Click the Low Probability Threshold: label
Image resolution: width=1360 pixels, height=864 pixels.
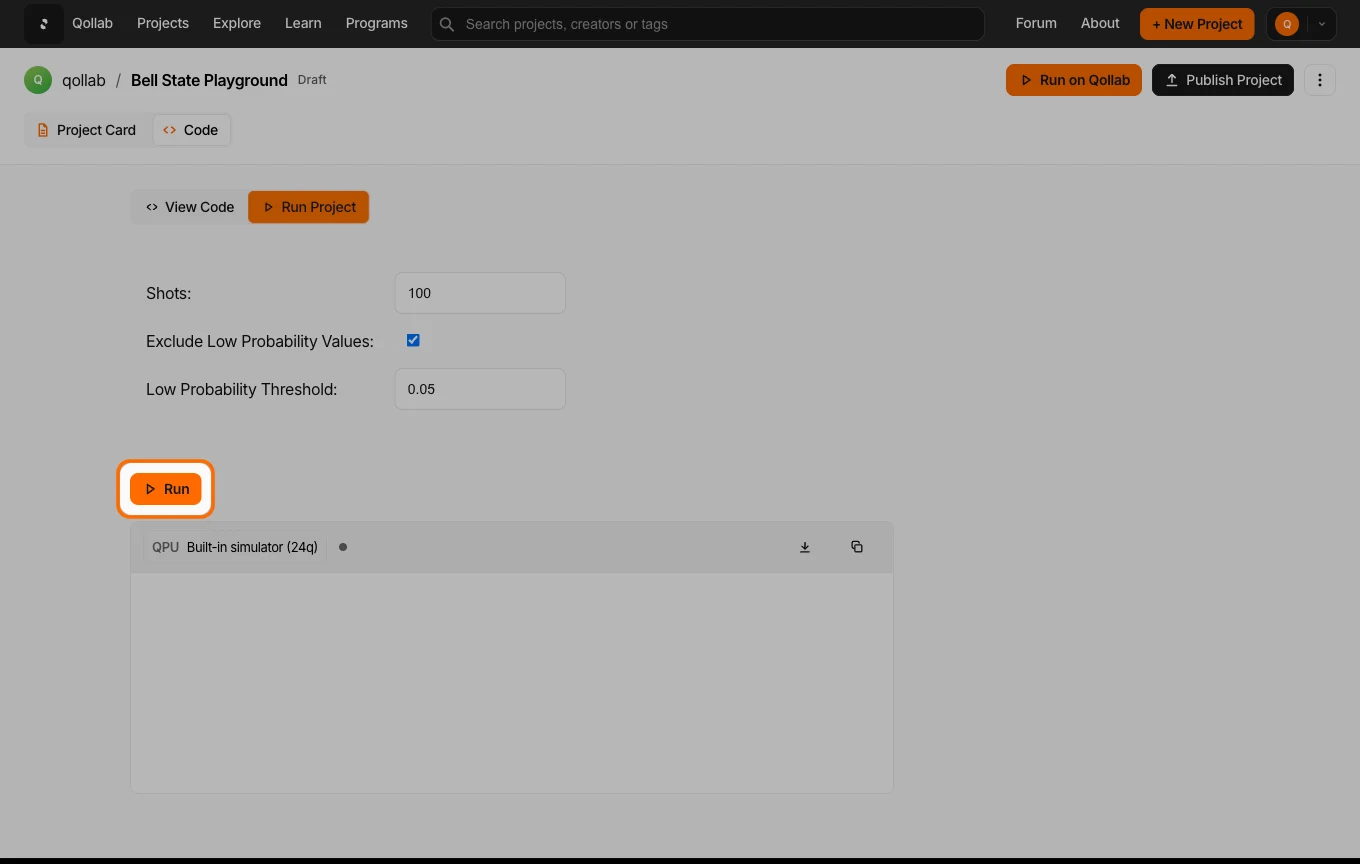241,389
